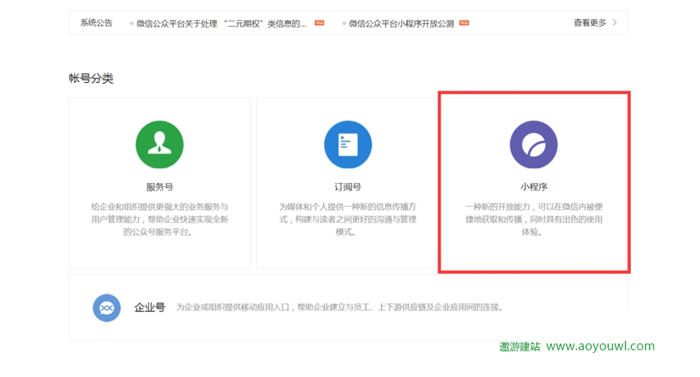
Task: Click the 帐号分类 heading
Action: pyautogui.click(x=91, y=78)
